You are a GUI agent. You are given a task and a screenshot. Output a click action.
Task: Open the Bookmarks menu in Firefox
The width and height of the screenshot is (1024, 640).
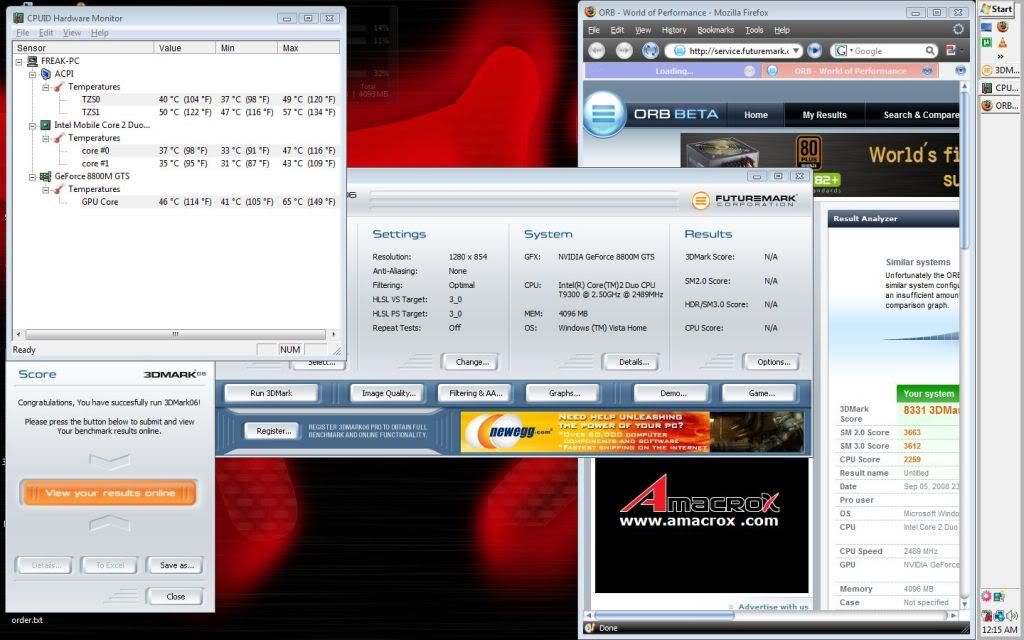(715, 30)
